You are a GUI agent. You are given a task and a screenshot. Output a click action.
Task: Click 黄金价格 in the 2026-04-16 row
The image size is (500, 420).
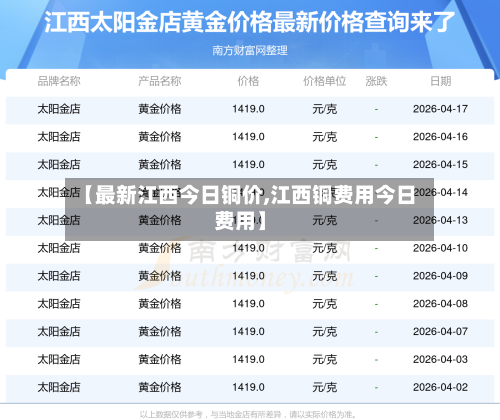tap(160, 137)
